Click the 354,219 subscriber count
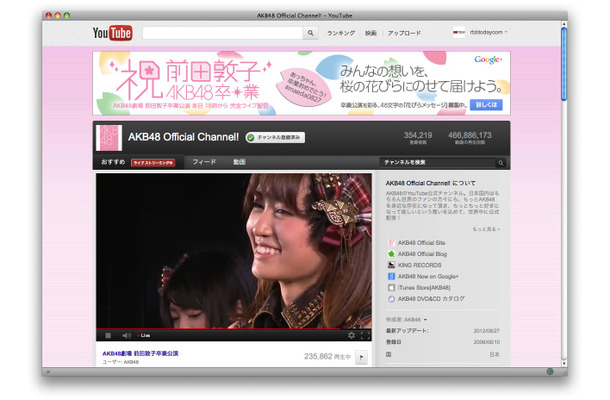The width and height of the screenshot is (610, 400). (x=418, y=135)
